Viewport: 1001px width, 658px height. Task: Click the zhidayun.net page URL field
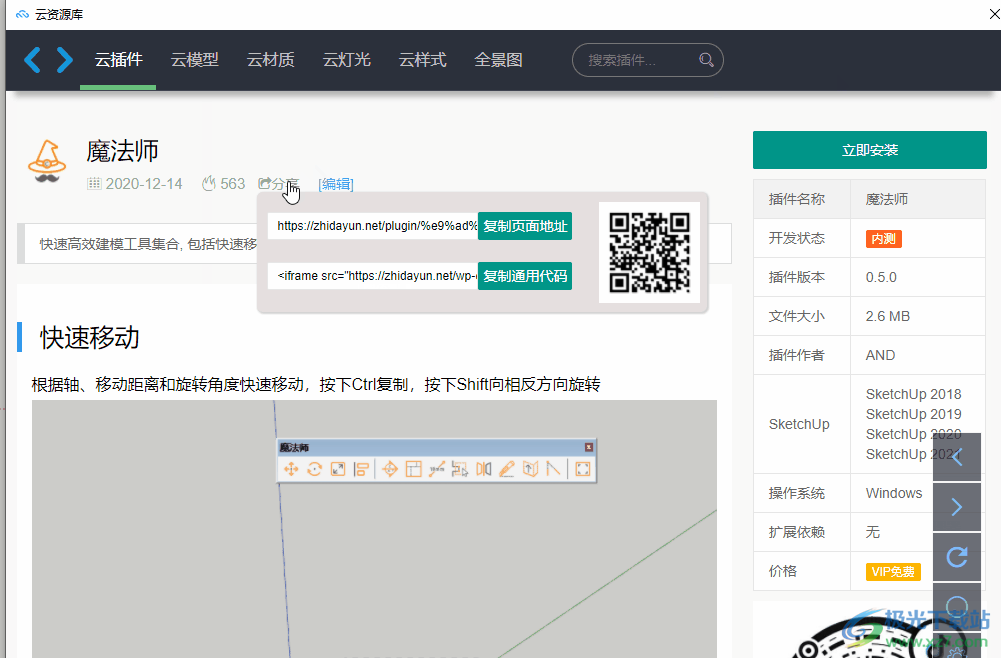[x=373, y=226]
